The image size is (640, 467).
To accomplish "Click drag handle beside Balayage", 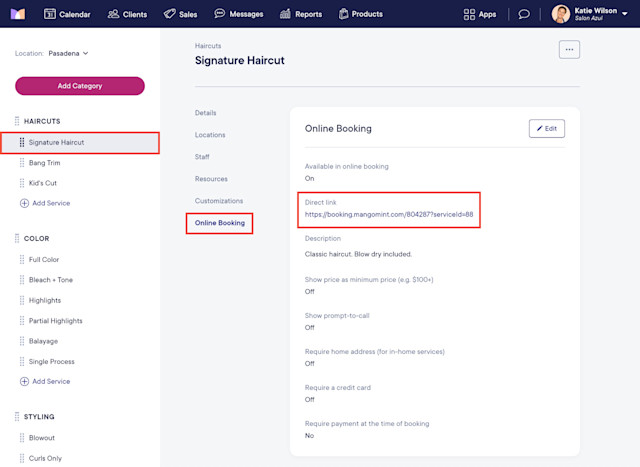I will pos(22,341).
